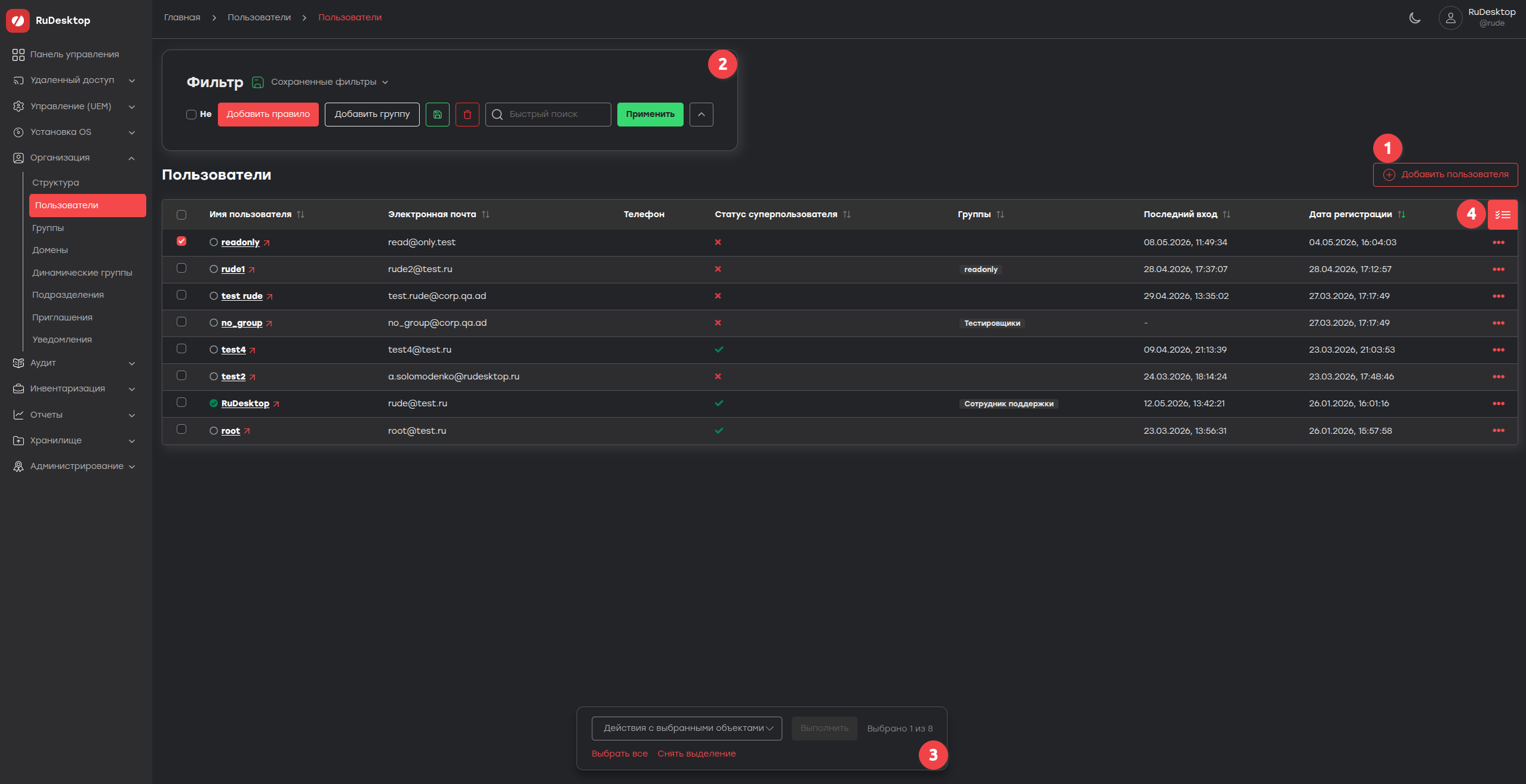The height and width of the screenshot is (784, 1526).
Task: Open row actions menu for RuDesktop user
Action: pyautogui.click(x=1499, y=404)
